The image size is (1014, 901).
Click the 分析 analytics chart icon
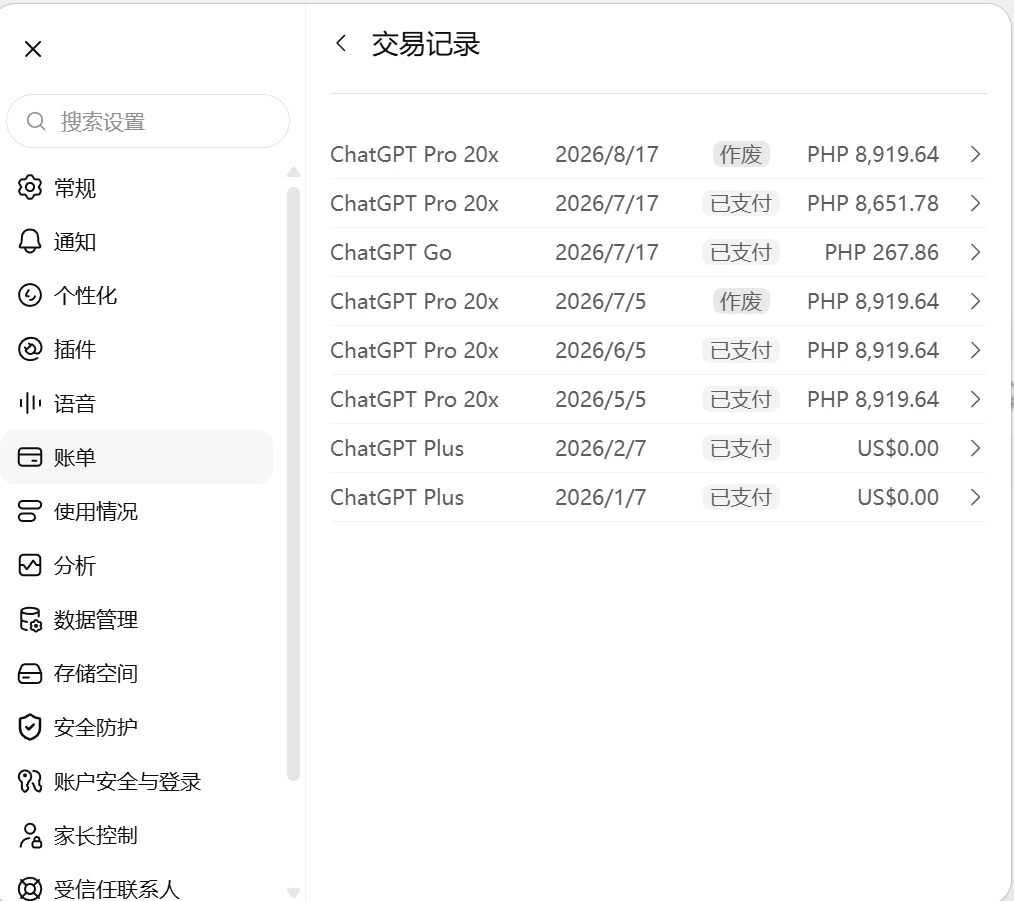pyautogui.click(x=30, y=565)
